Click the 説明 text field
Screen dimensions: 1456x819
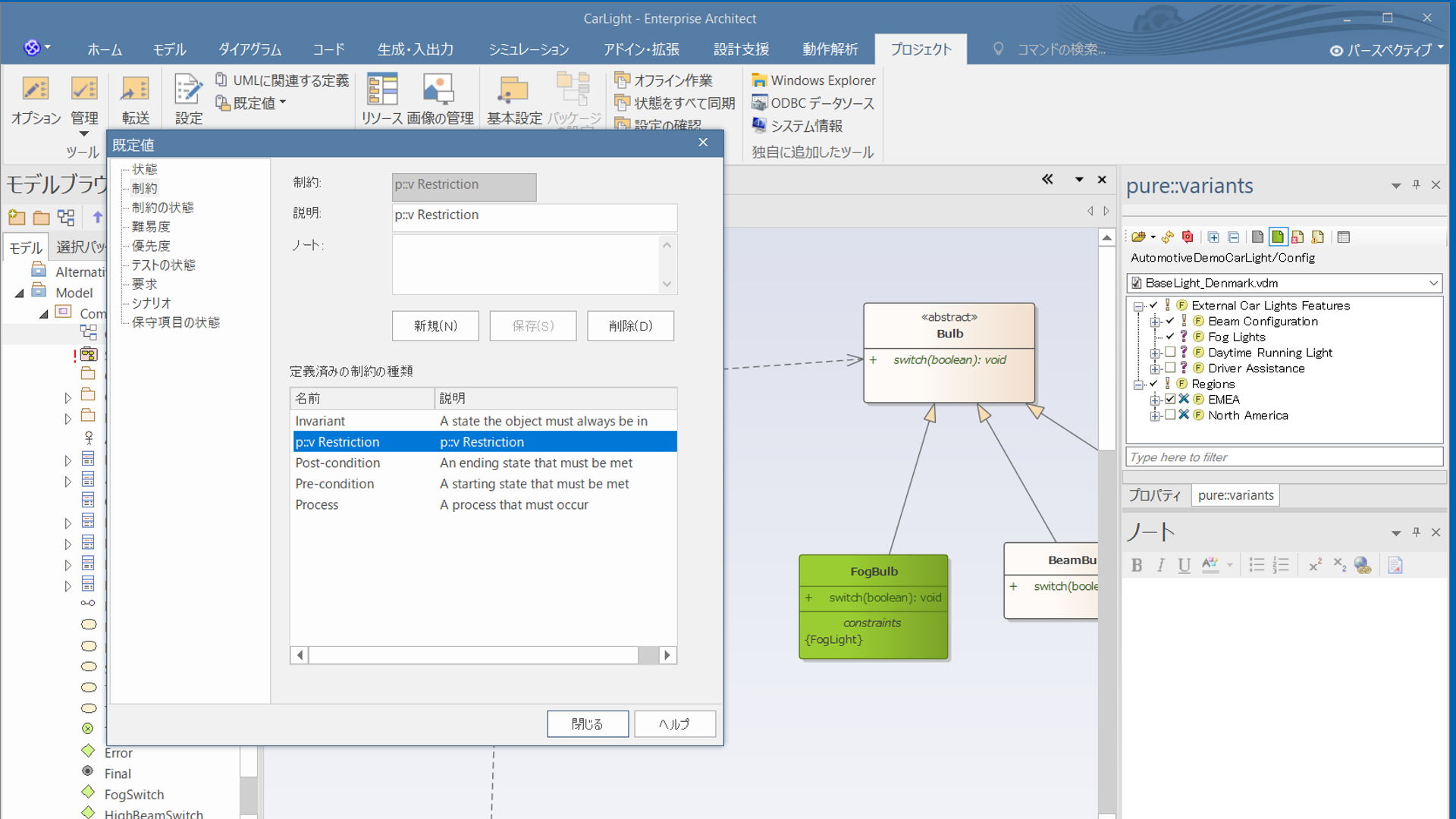535,217
